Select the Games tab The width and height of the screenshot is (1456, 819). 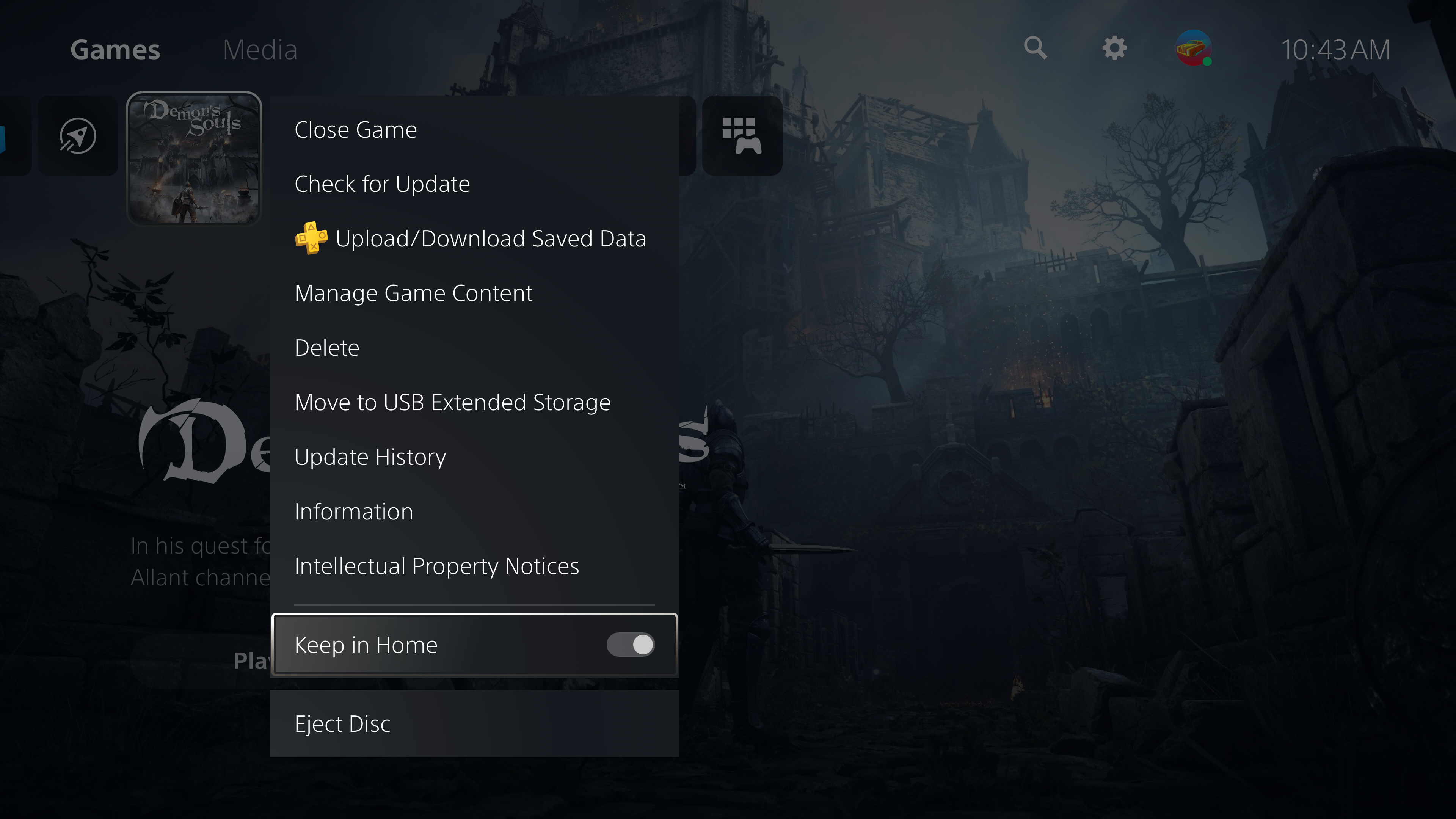(115, 48)
